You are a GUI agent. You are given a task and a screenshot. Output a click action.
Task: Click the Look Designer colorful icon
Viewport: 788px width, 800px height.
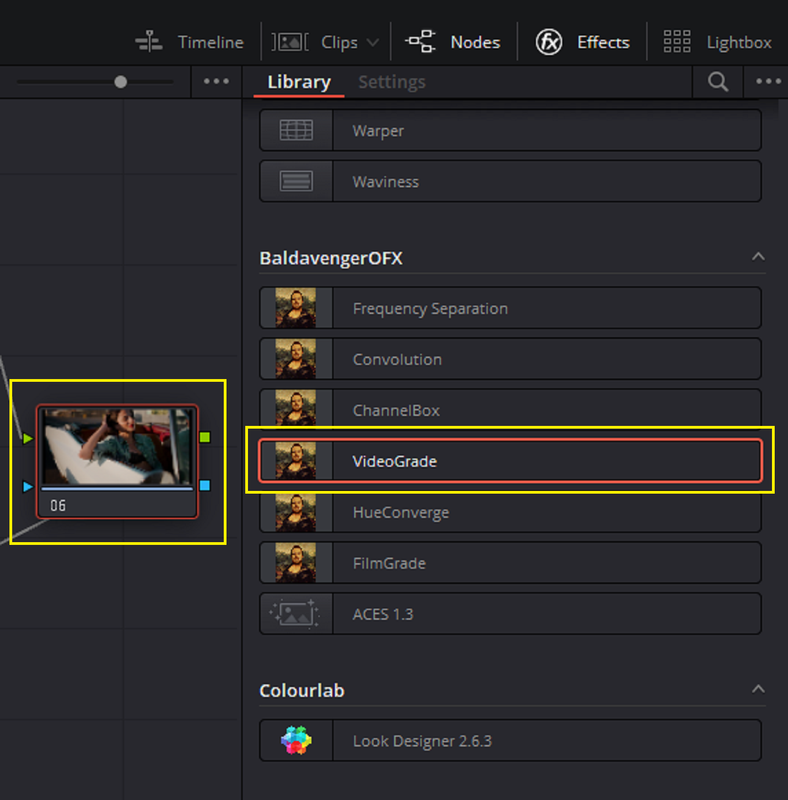tap(296, 740)
